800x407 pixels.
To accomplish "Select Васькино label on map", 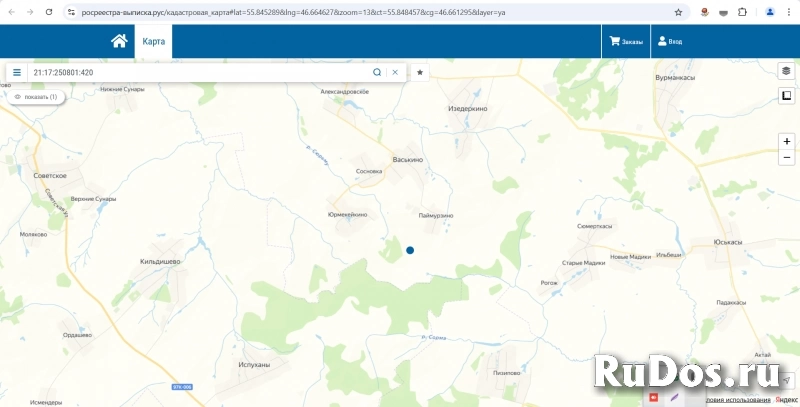I will click(408, 160).
